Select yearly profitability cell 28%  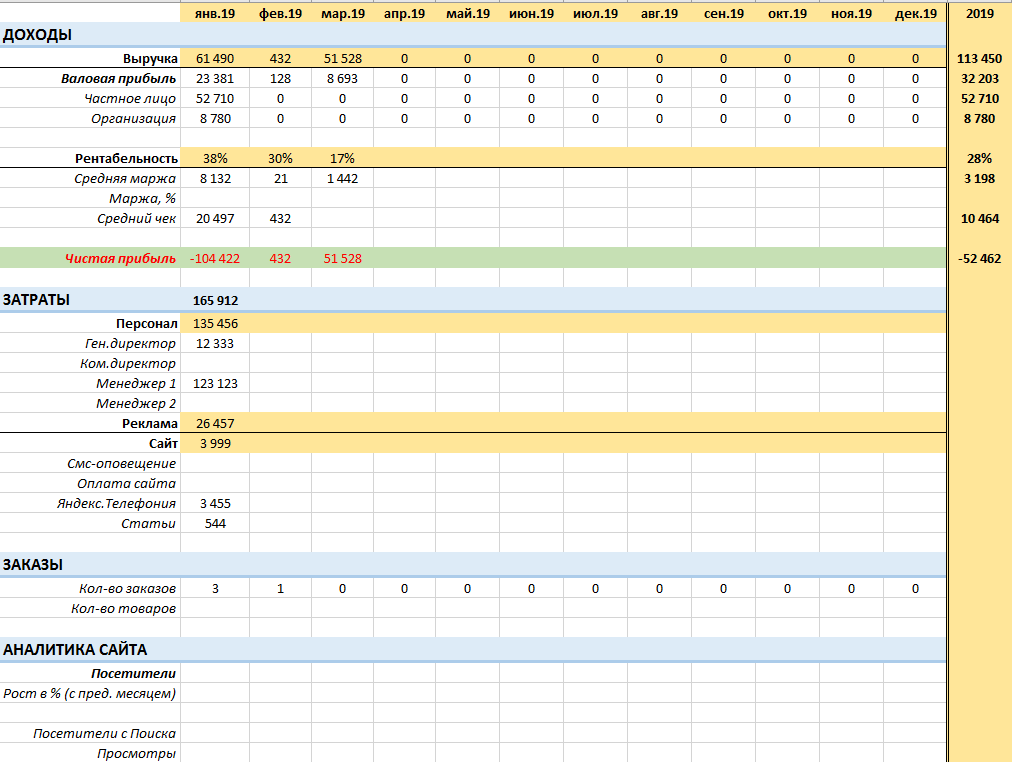979,159
